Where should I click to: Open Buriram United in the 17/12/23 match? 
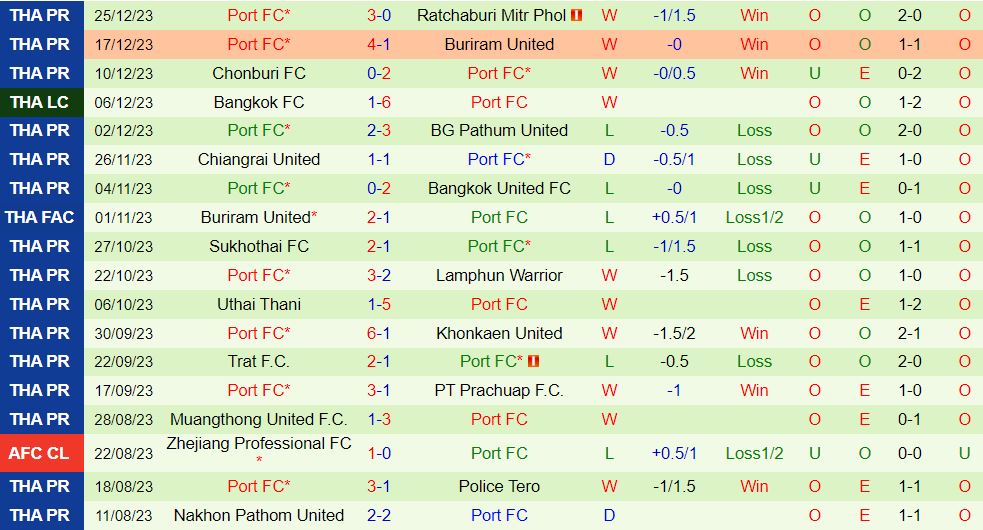pos(499,44)
